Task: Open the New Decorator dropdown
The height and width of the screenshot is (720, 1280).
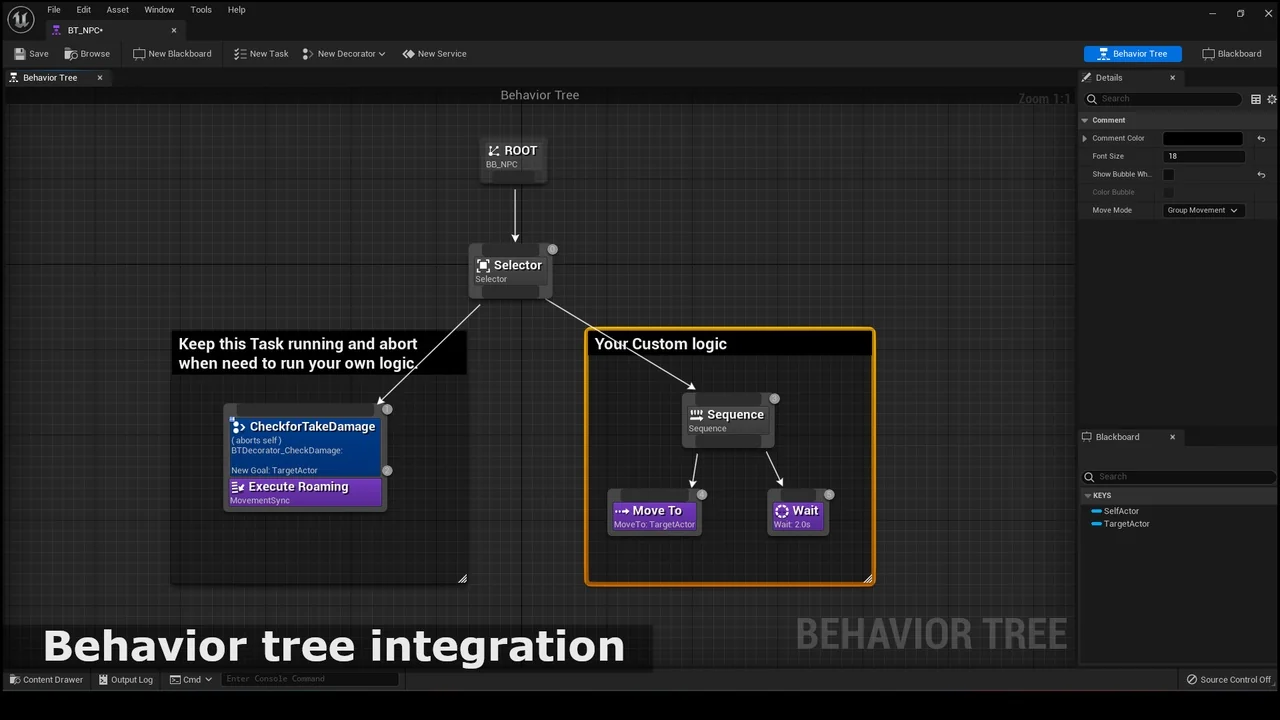Action: click(x=344, y=54)
